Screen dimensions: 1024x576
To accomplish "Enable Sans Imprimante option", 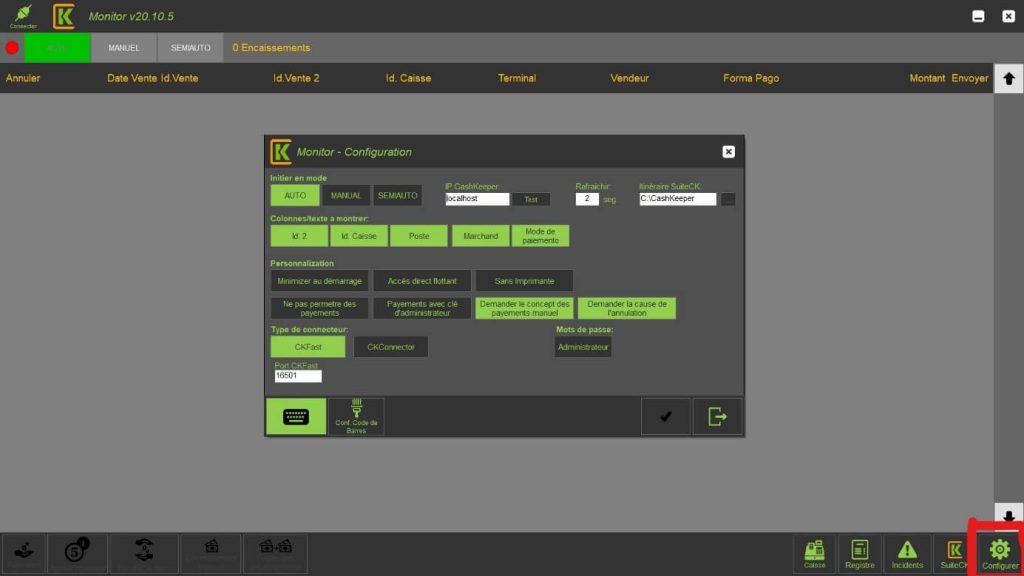I will pyautogui.click(x=524, y=281).
